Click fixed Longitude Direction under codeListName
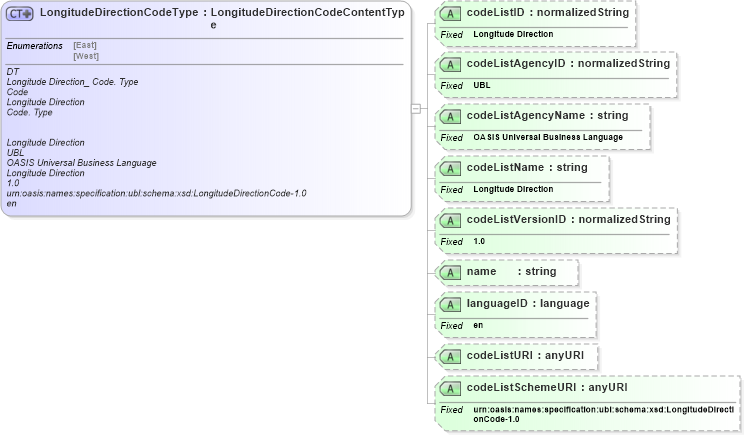Image resolution: width=745 pixels, height=435 pixels. [x=513, y=189]
